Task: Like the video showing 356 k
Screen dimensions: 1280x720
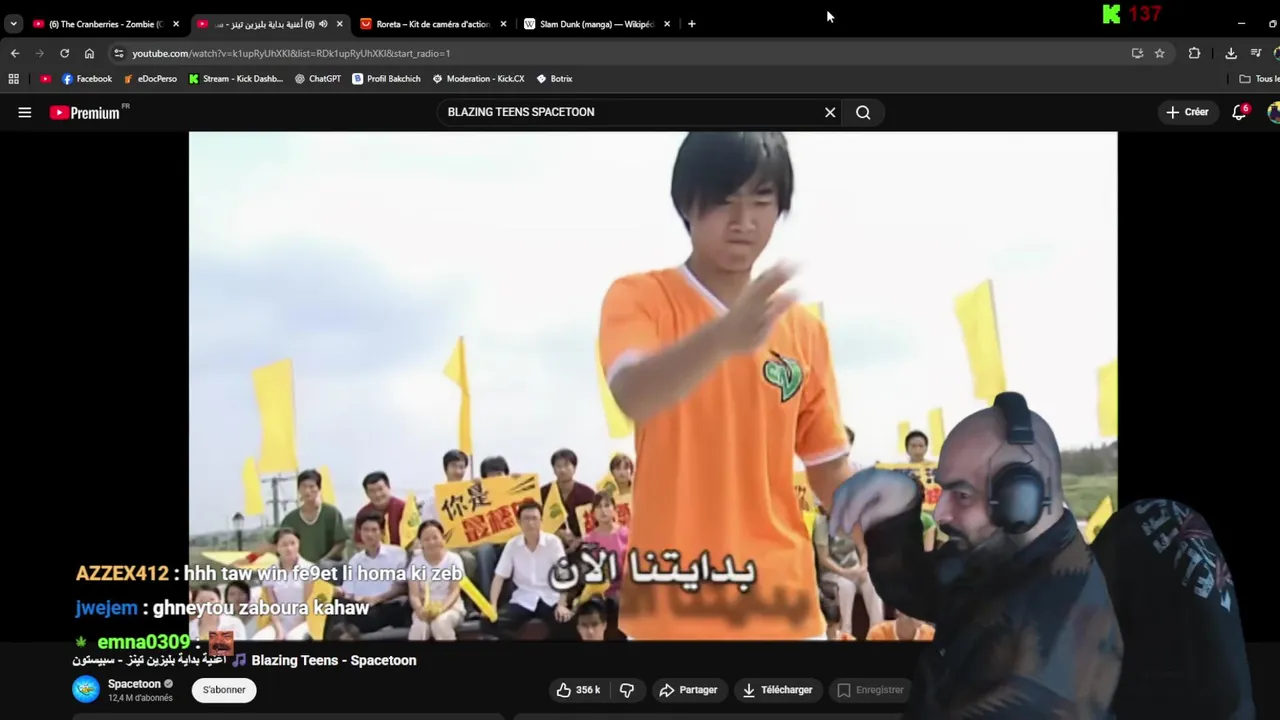Action: [578, 690]
